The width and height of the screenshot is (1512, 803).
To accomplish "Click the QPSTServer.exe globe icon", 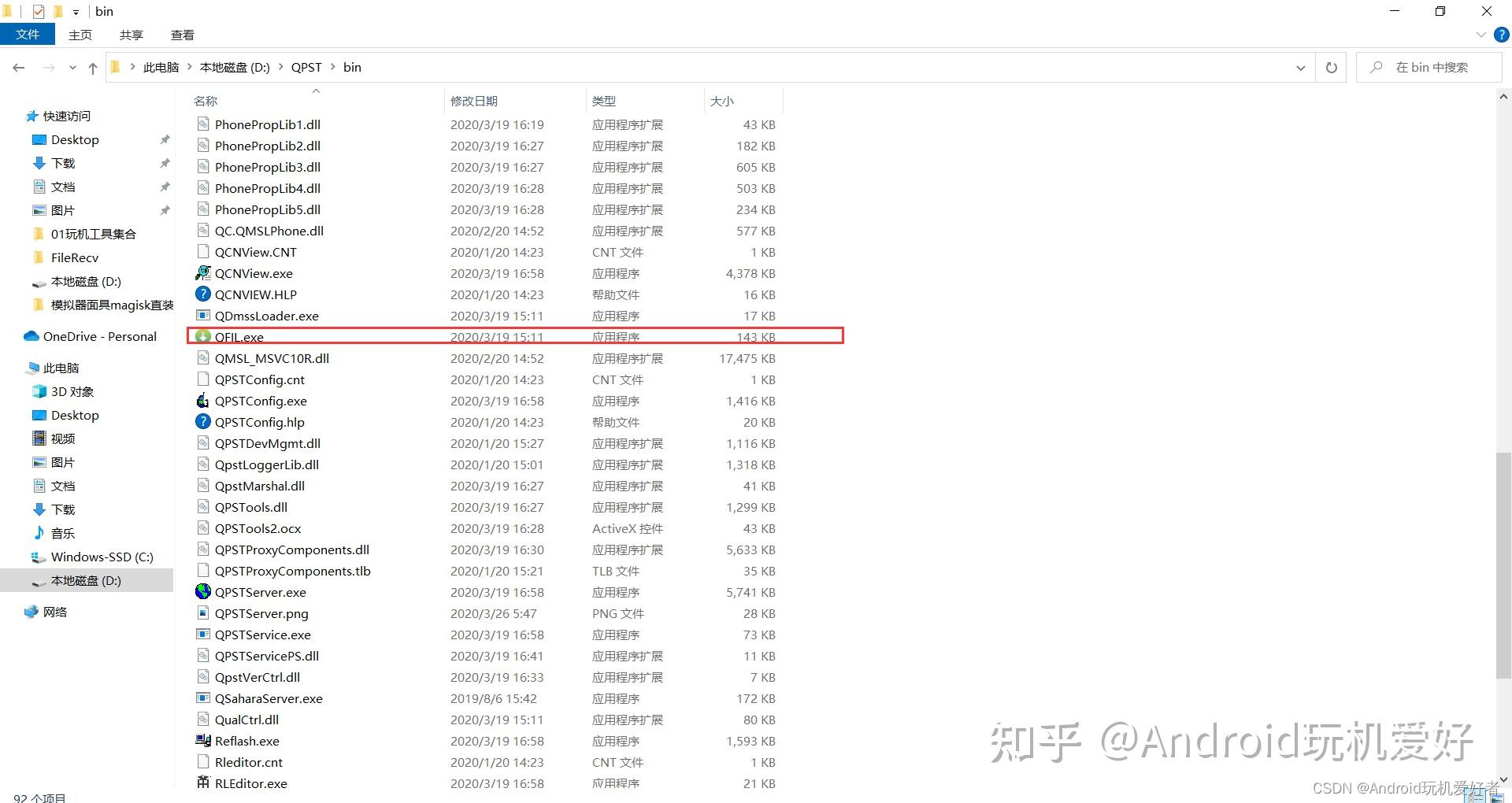I will click(x=203, y=592).
